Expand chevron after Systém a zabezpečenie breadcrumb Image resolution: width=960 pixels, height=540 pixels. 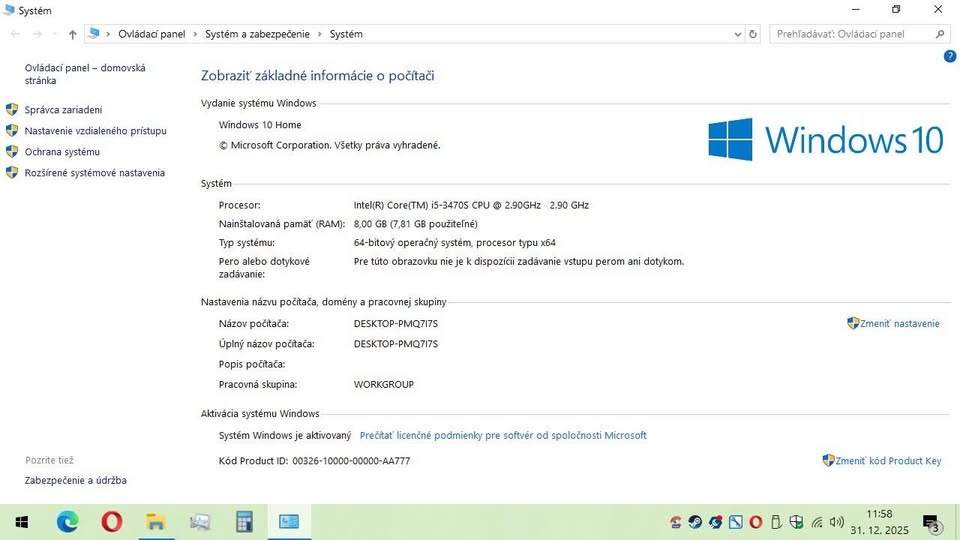pyautogui.click(x=320, y=34)
